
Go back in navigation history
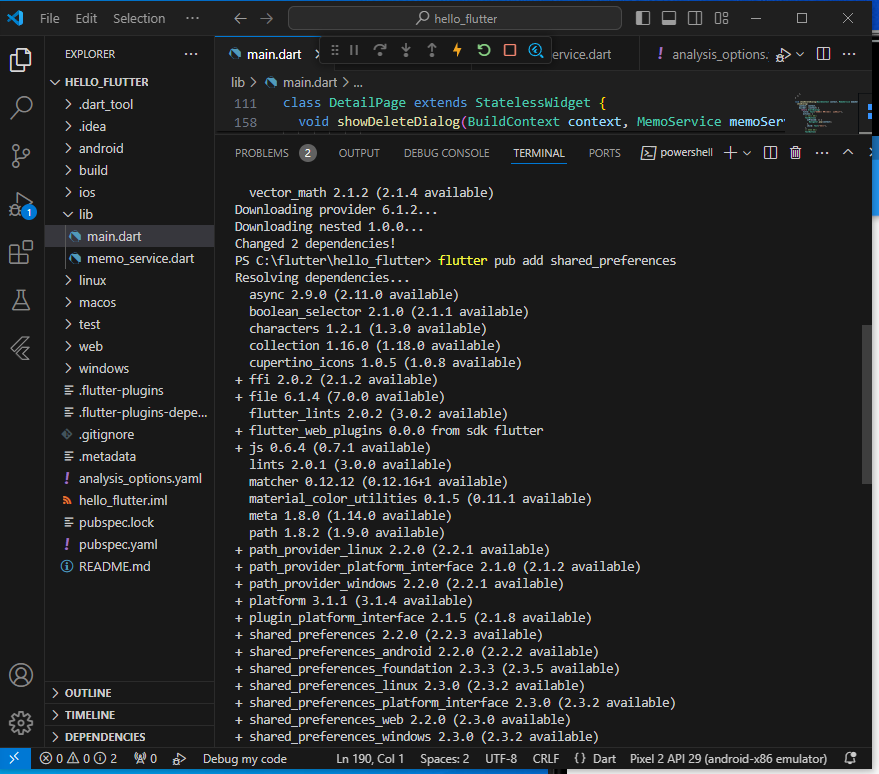coord(240,18)
